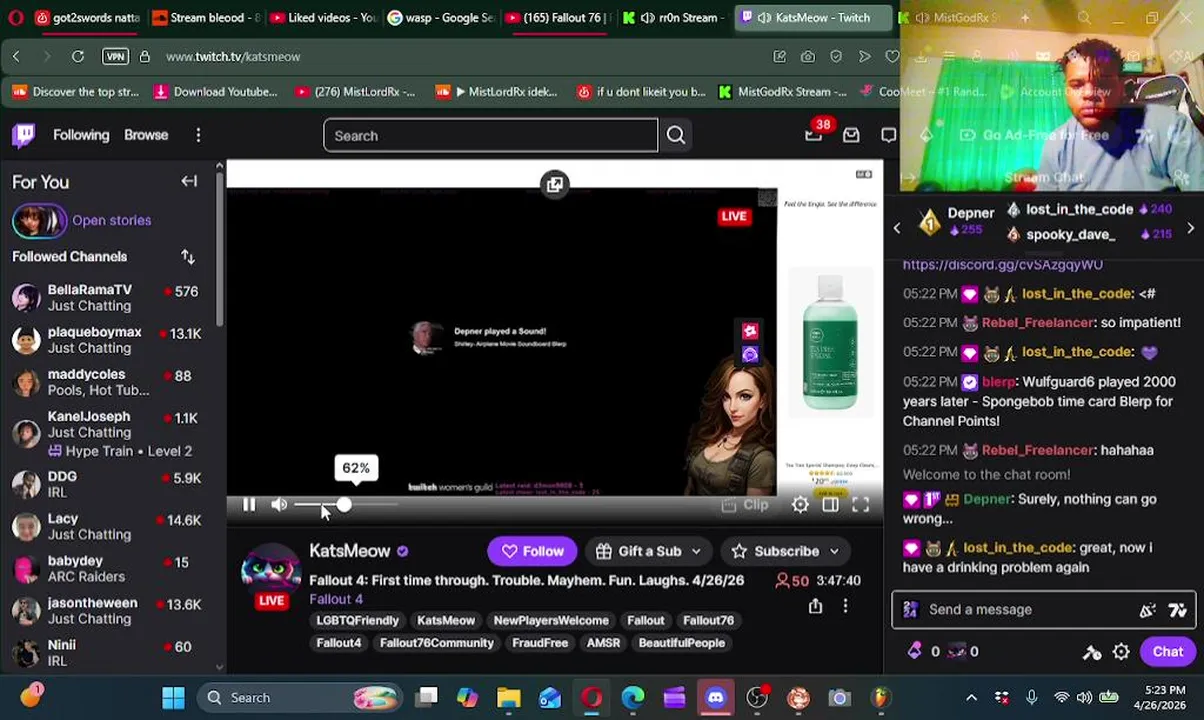Switch to the Stream bleood tab
Screen dimensions: 1204x720
(x=207, y=18)
